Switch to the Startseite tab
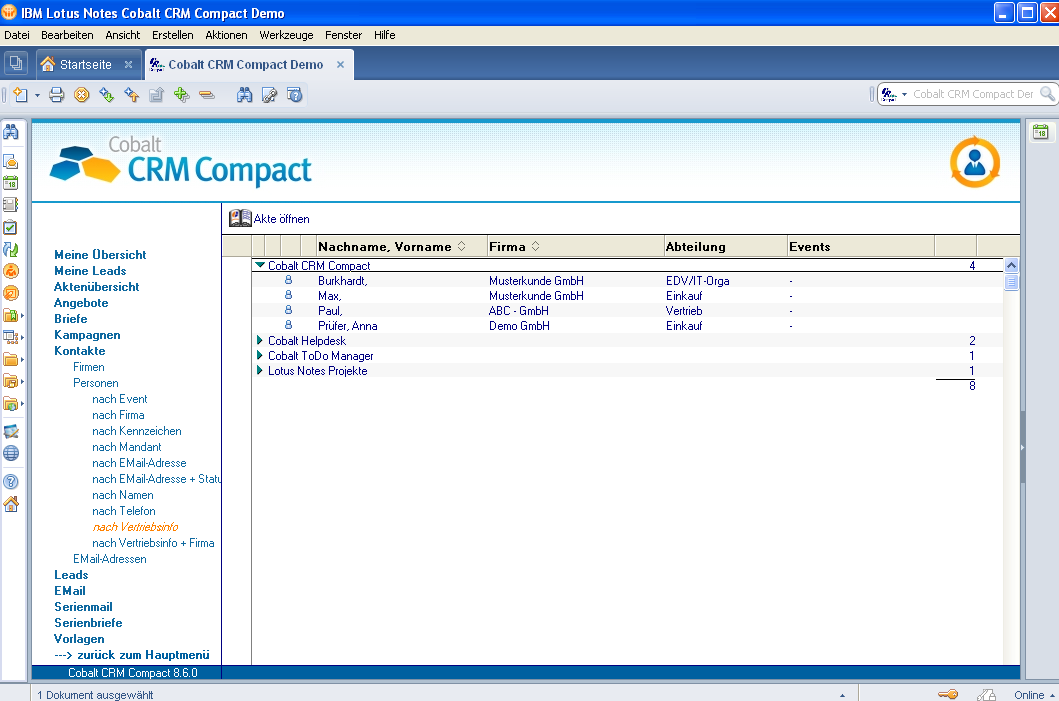 pyautogui.click(x=85, y=65)
